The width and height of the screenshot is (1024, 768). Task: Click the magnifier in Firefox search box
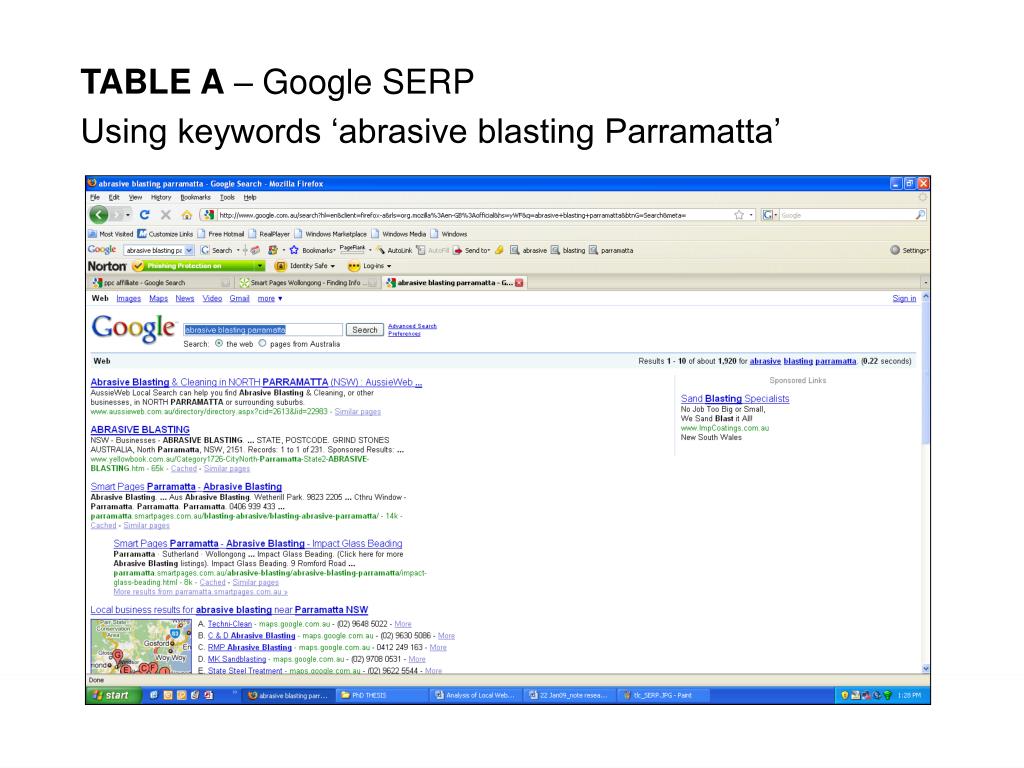pyautogui.click(x=920, y=215)
